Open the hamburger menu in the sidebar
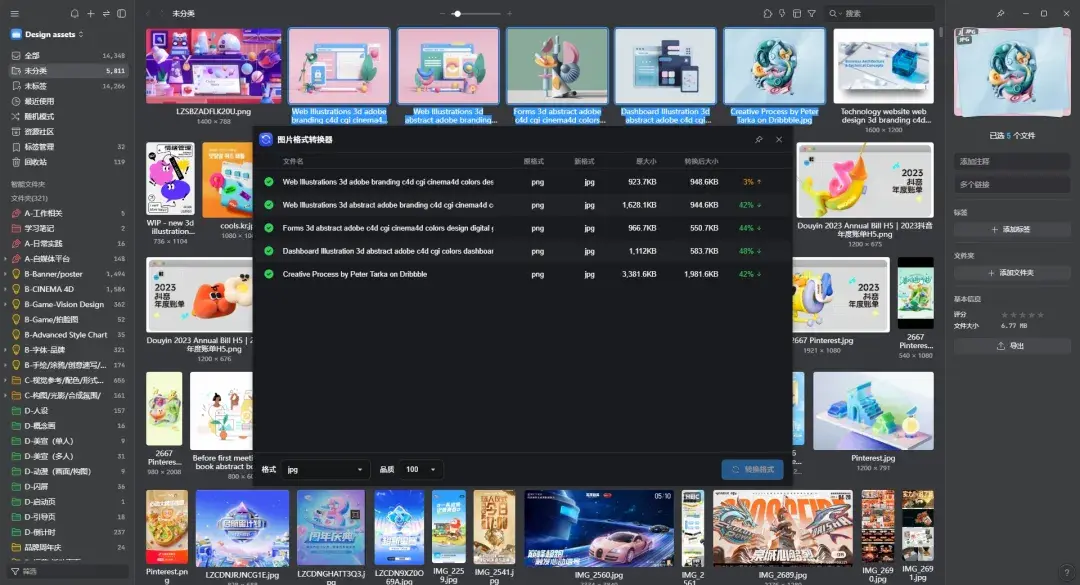The height and width of the screenshot is (585, 1080). coord(14,14)
